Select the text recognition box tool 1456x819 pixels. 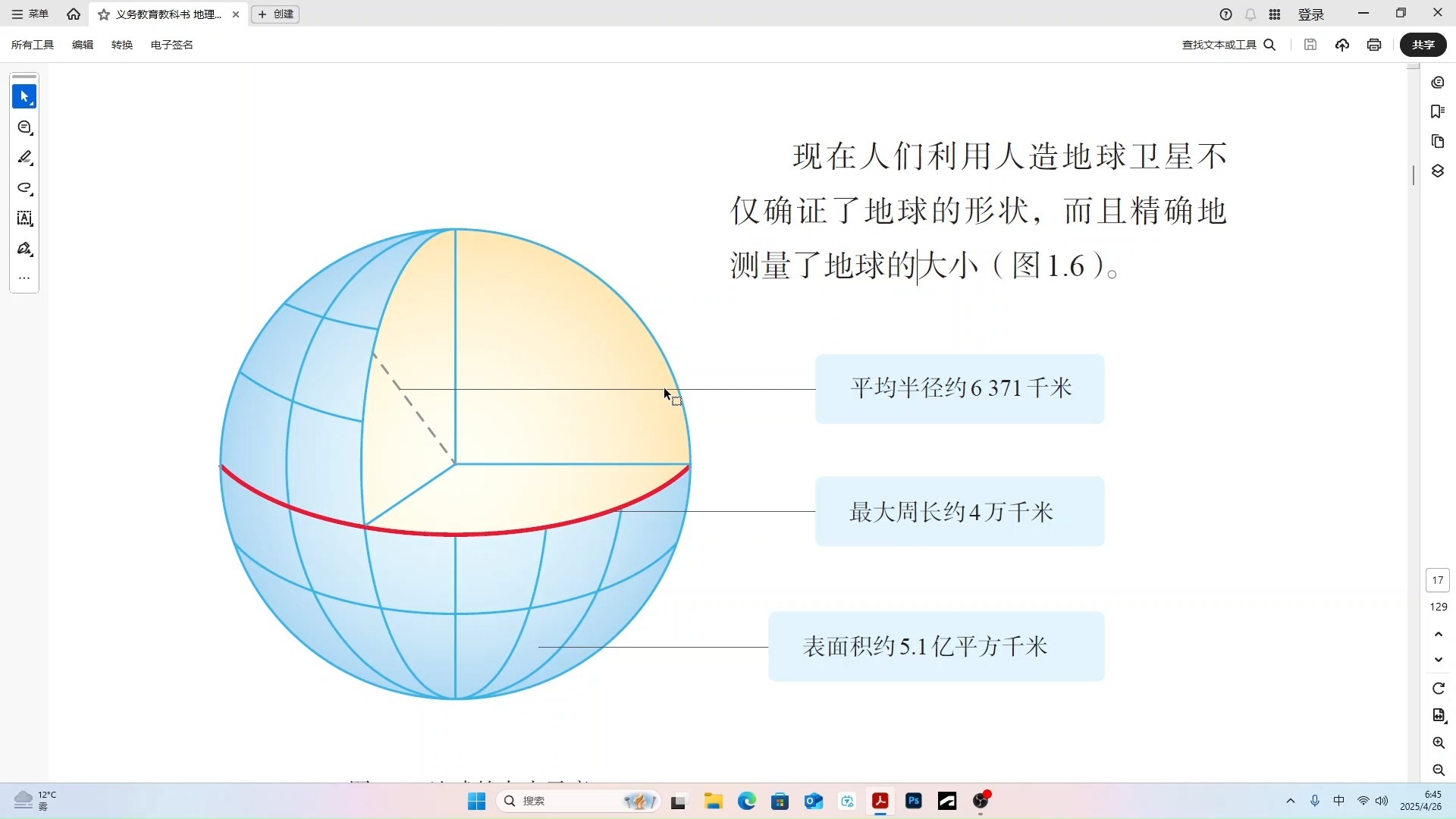[24, 218]
